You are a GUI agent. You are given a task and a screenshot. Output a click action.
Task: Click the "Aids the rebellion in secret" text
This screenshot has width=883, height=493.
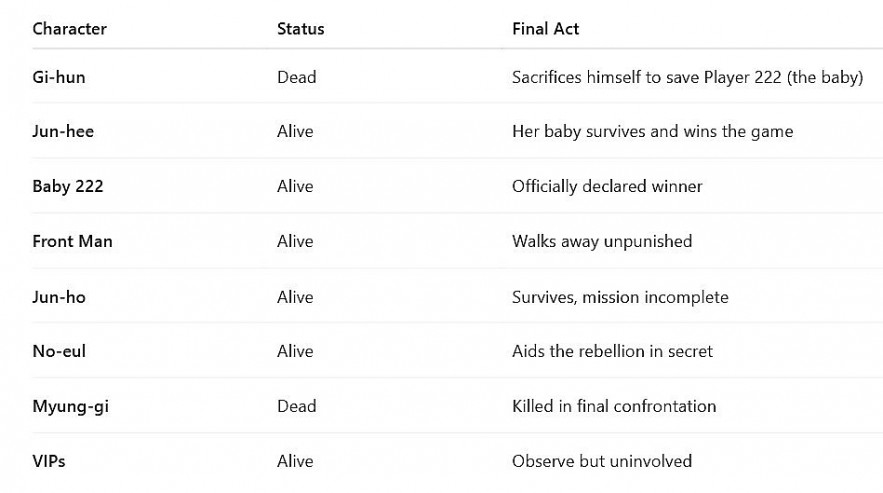pyautogui.click(x=612, y=351)
